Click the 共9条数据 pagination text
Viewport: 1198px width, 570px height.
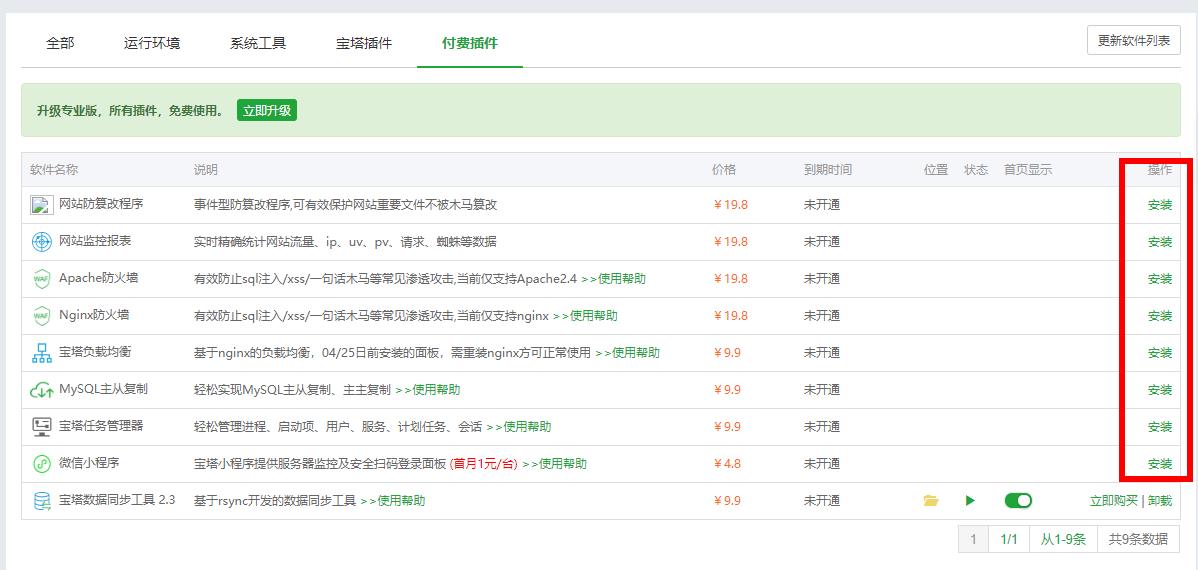[1138, 539]
